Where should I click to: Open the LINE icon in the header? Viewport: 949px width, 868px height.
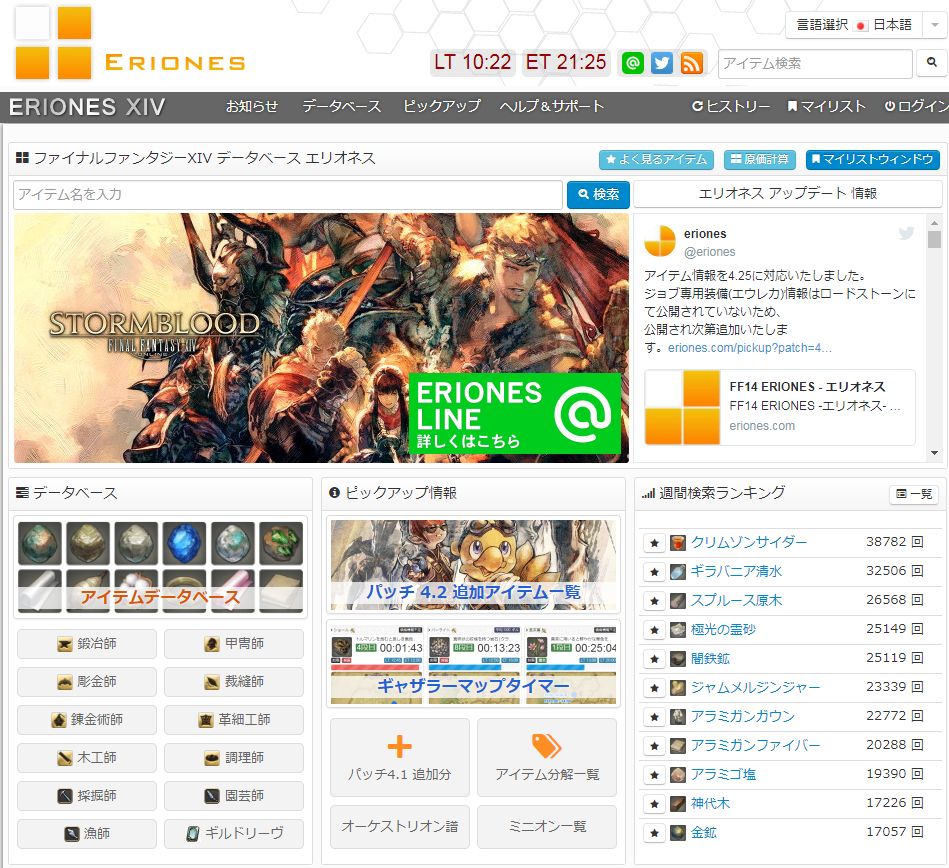[x=632, y=63]
